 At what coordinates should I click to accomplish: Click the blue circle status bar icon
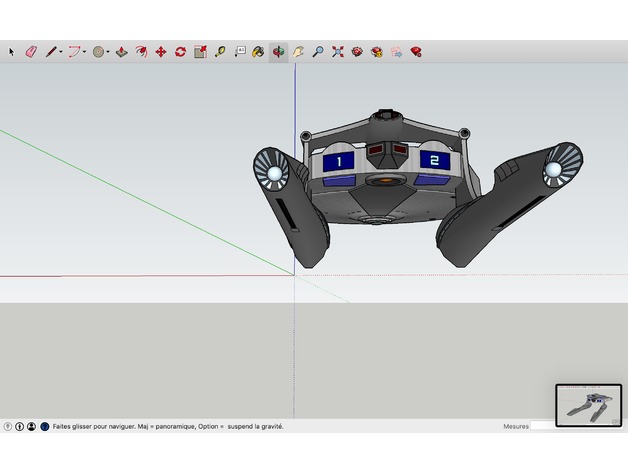pos(44,426)
